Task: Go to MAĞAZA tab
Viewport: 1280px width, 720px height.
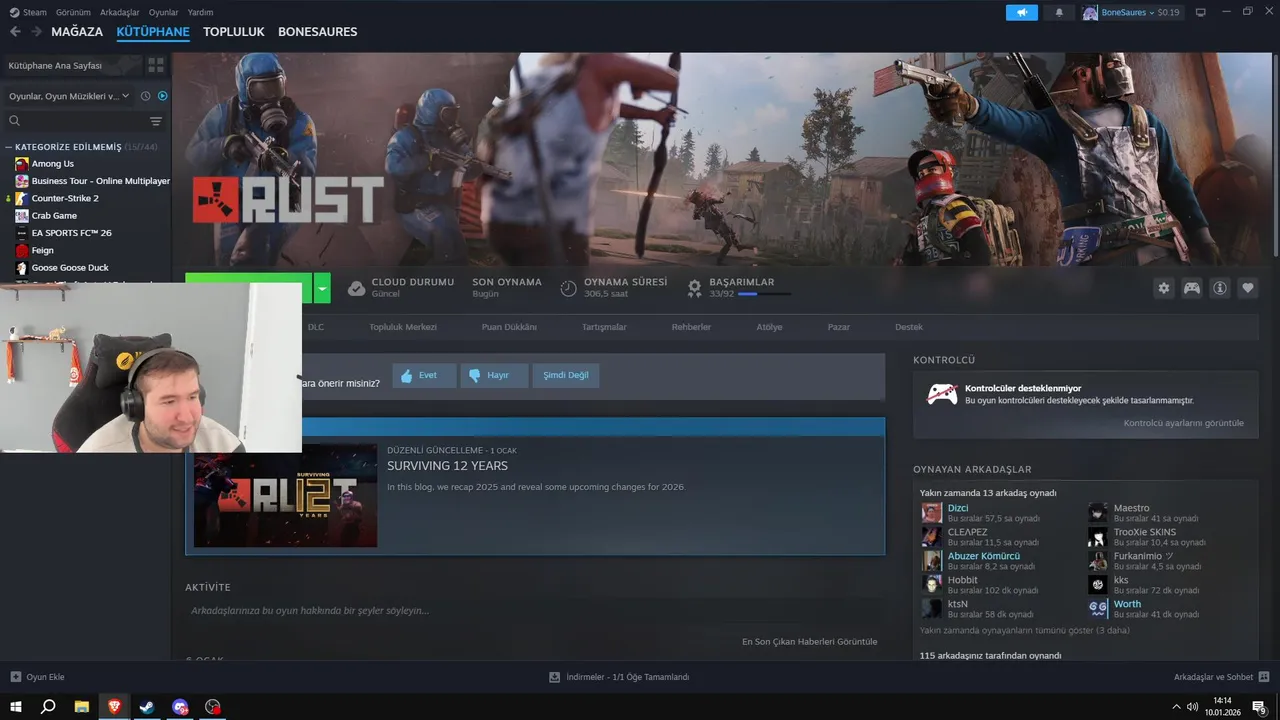Action: pyautogui.click(x=77, y=32)
